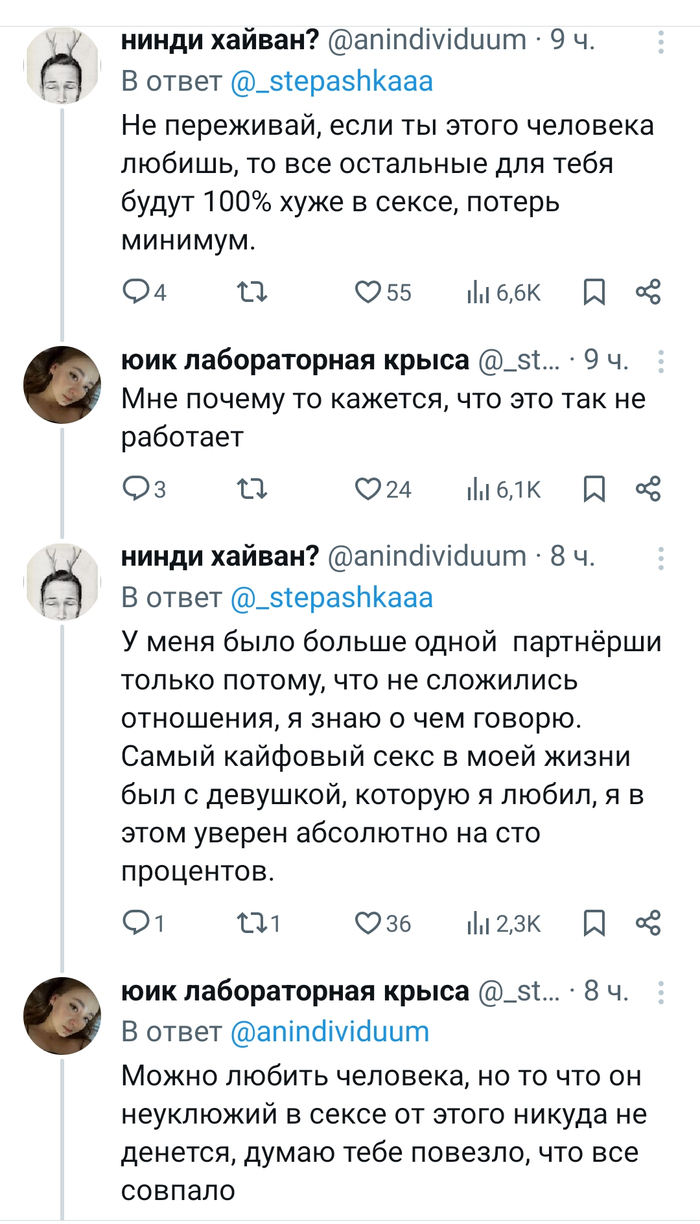Screen dimensions: 700x1224
Task: Like the tweet with 24 likes
Action: [371, 489]
